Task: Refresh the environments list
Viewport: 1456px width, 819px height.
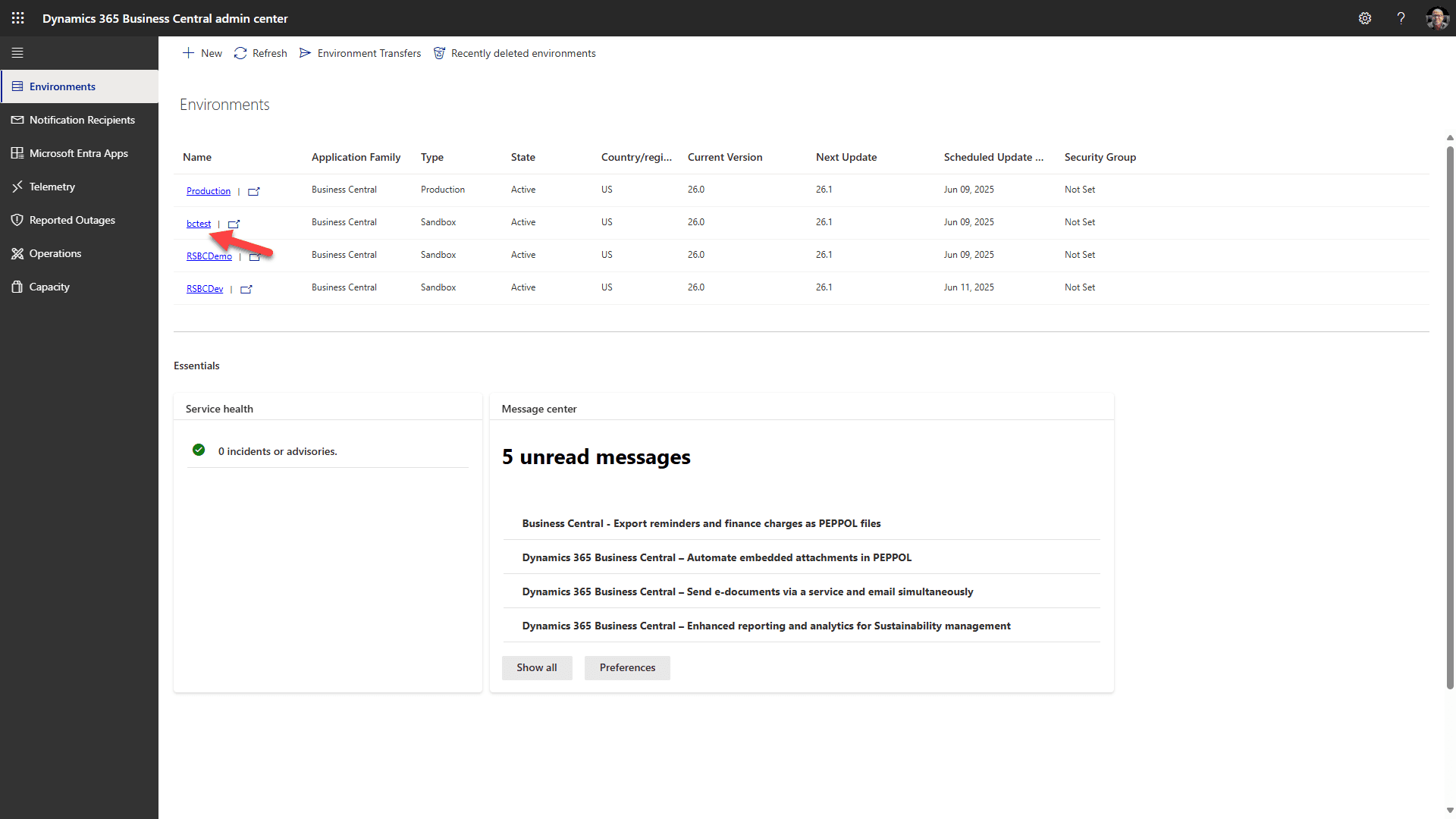Action: click(x=260, y=53)
